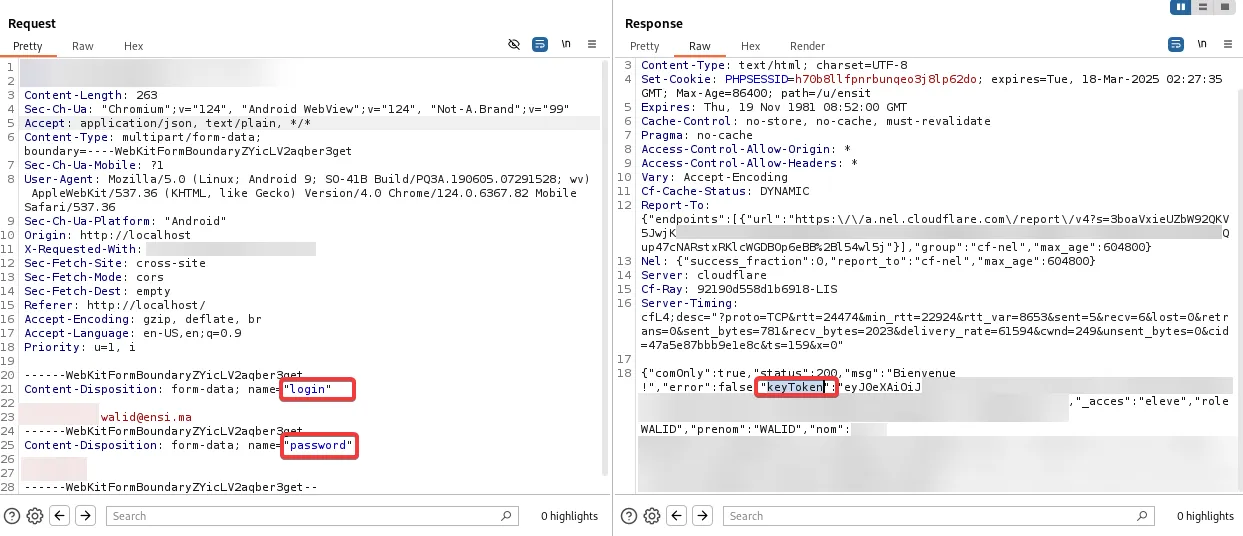Image resolution: width=1243 pixels, height=536 pixels.
Task: Toggle word wrap in the Request panel
Action: (540, 45)
